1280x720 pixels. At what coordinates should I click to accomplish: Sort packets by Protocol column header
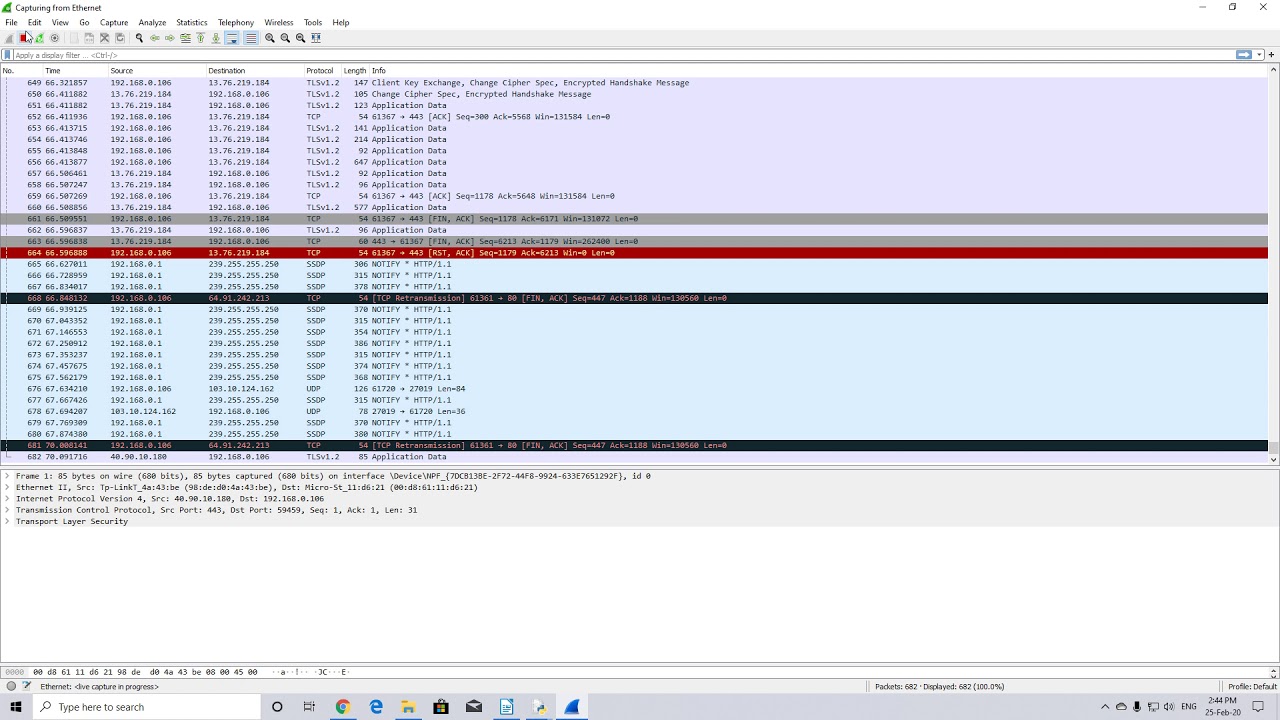320,71
